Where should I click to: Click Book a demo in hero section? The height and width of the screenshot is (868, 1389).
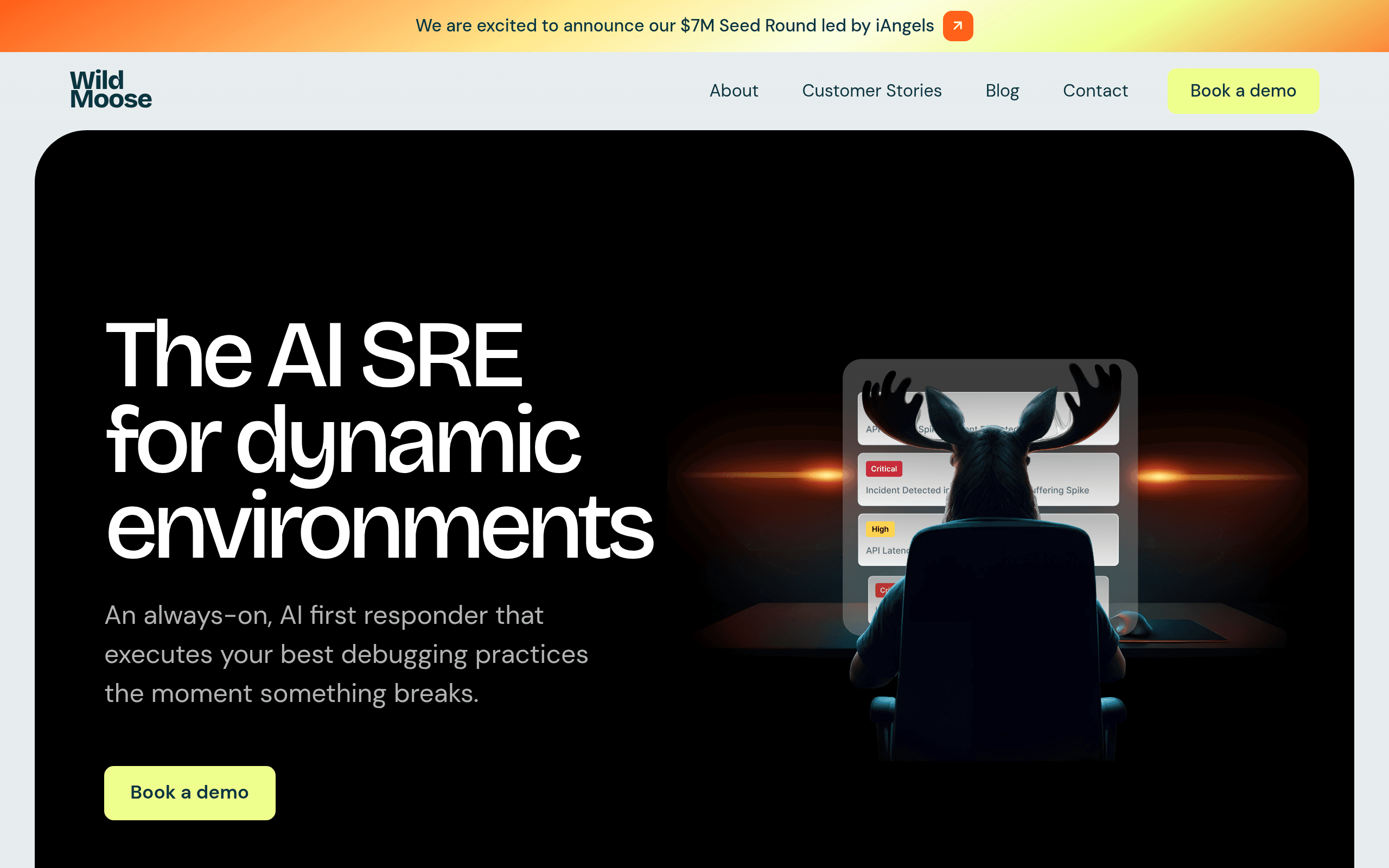pyautogui.click(x=189, y=792)
